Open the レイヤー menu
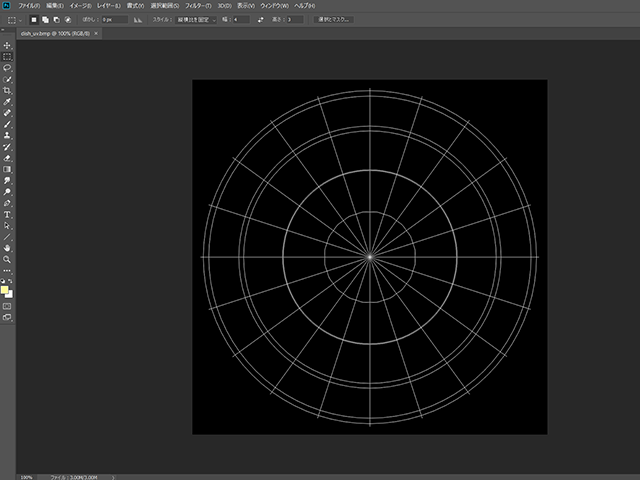640x480 pixels. tap(109, 6)
